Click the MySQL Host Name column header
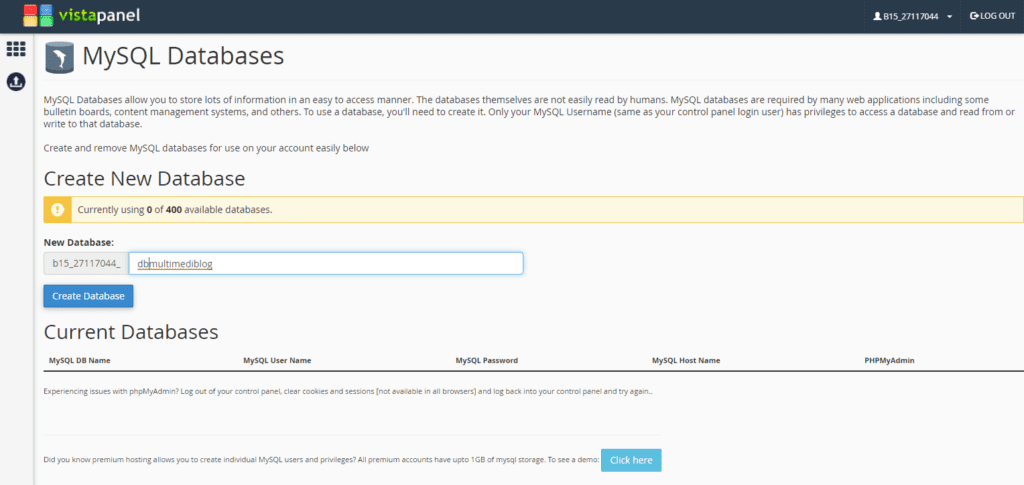1024x485 pixels. 686,360
